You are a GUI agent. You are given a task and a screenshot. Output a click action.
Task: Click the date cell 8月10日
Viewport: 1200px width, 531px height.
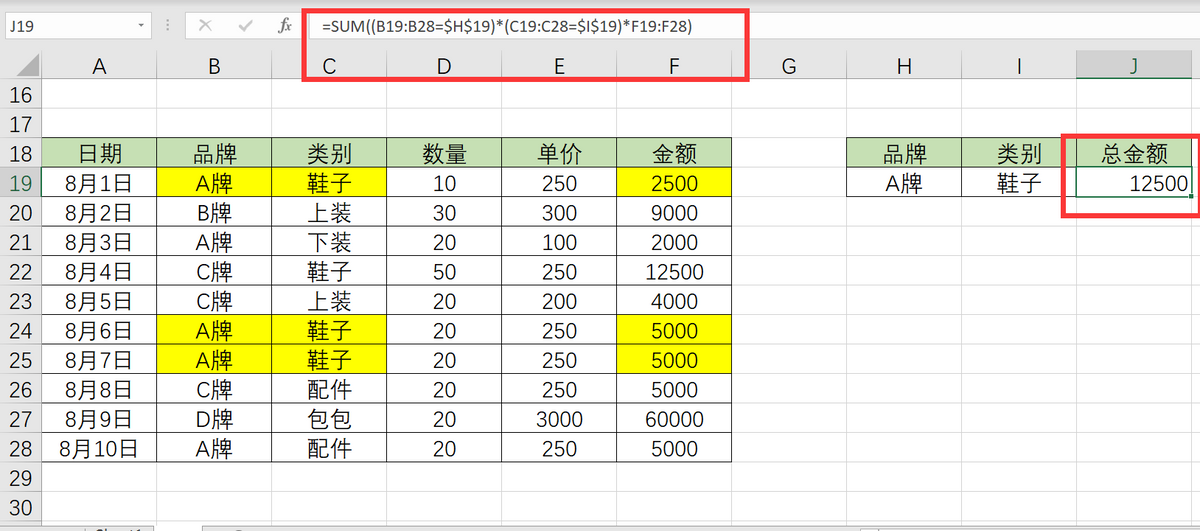[99, 448]
